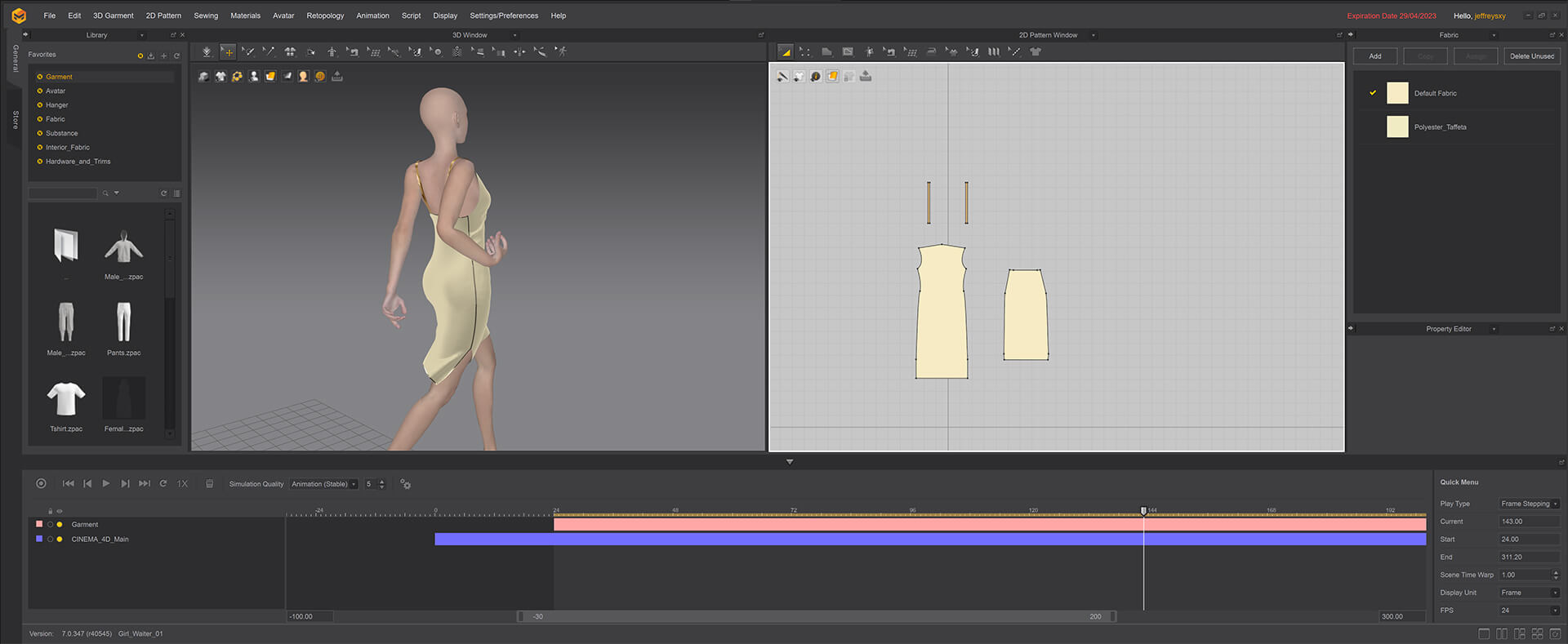This screenshot has height=644, width=1568.
Task: Open the Sewing menu
Action: (206, 16)
